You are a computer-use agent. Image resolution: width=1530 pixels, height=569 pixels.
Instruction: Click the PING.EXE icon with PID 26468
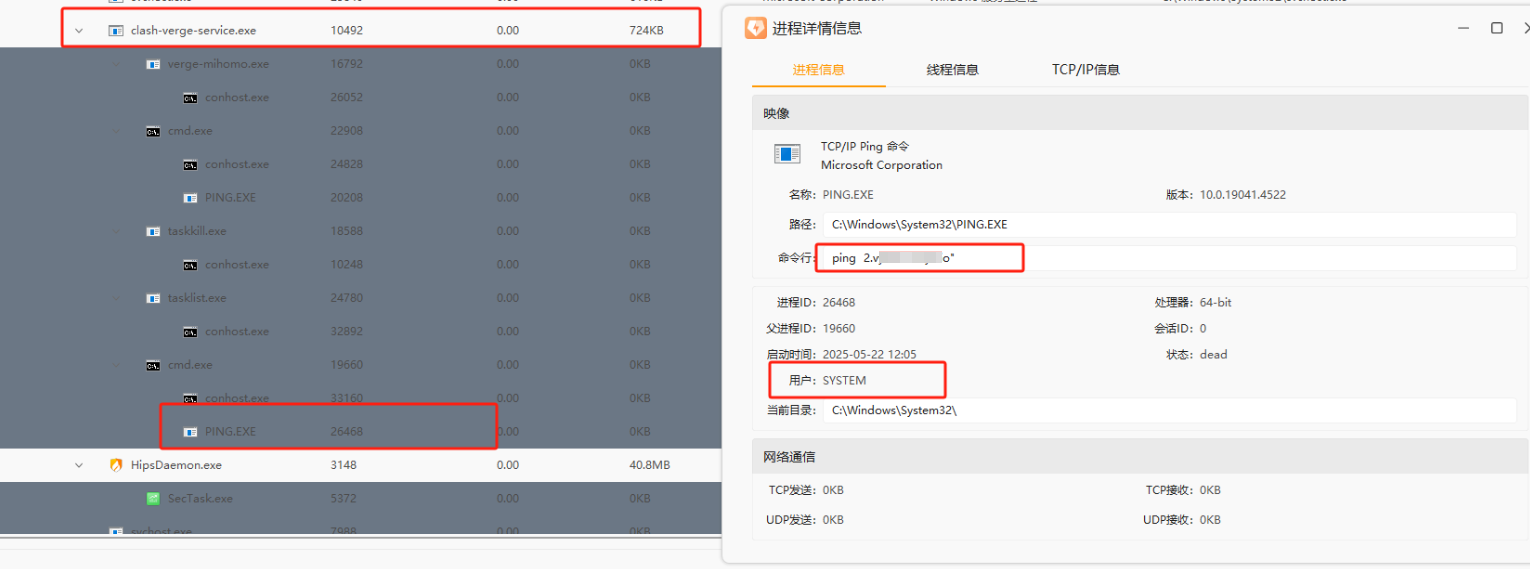pos(190,432)
